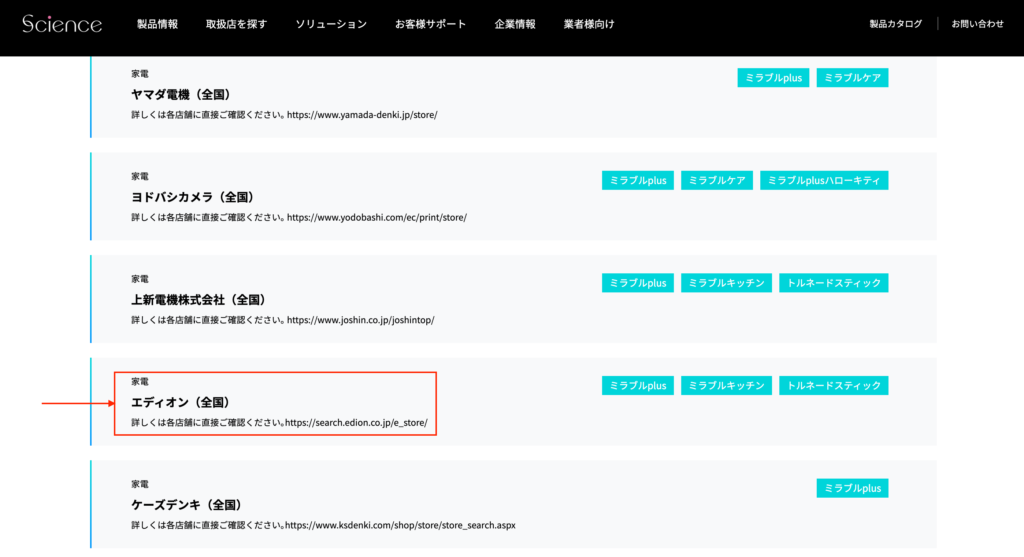Screen dimensions: 1024x557
Task: Open the お問い合わせ contact link
Action: (978, 24)
